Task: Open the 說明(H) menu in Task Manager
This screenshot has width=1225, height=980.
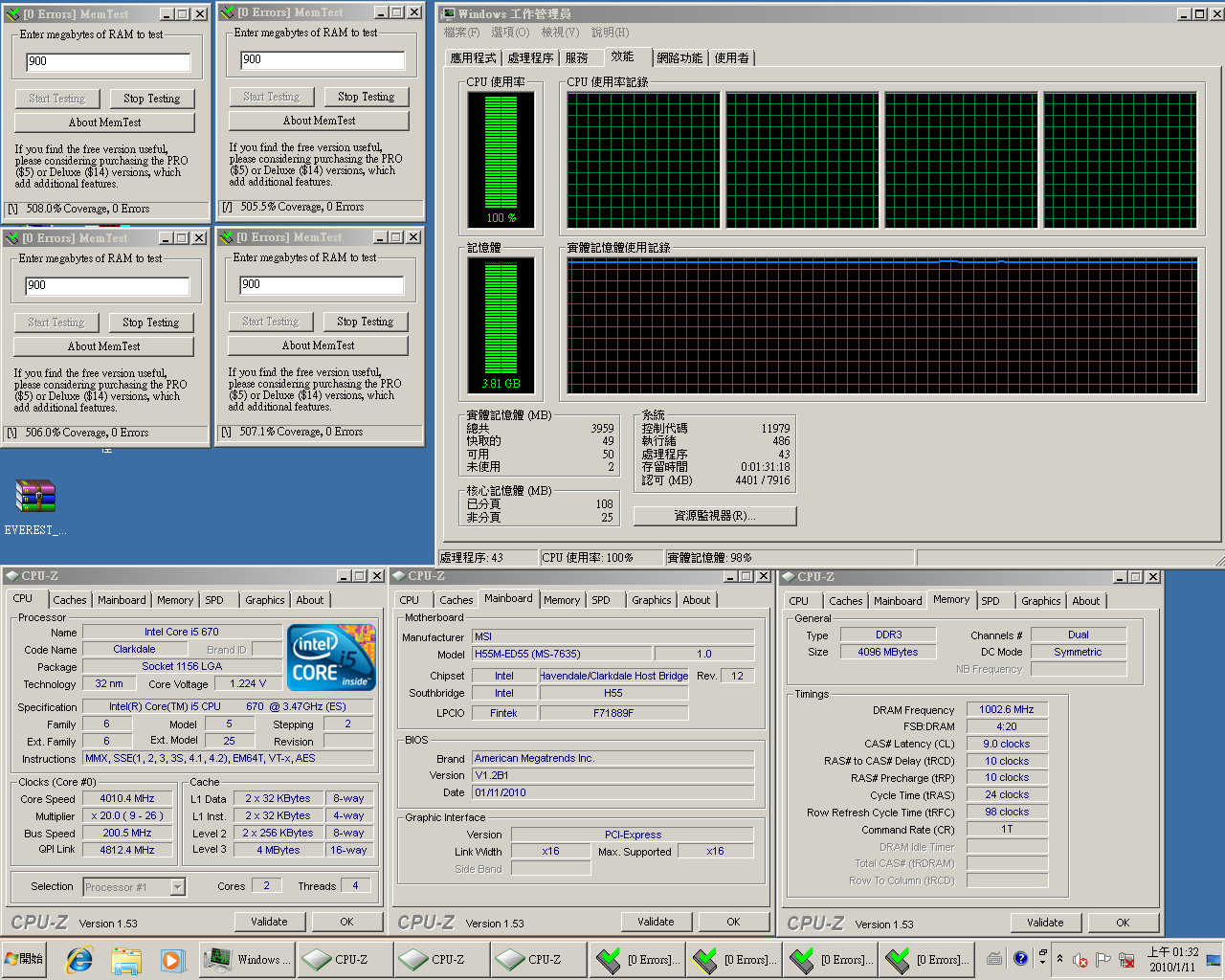Action: point(611,33)
